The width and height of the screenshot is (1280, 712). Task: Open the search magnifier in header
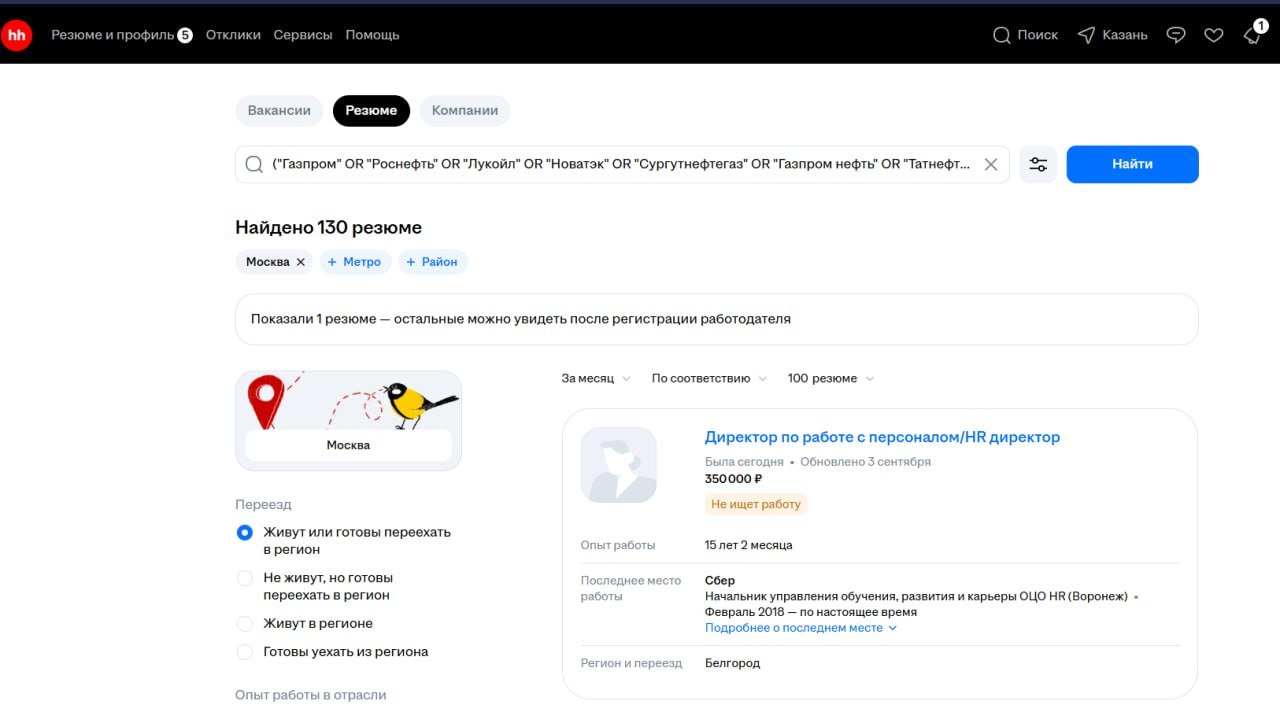pyautogui.click(x=1002, y=35)
